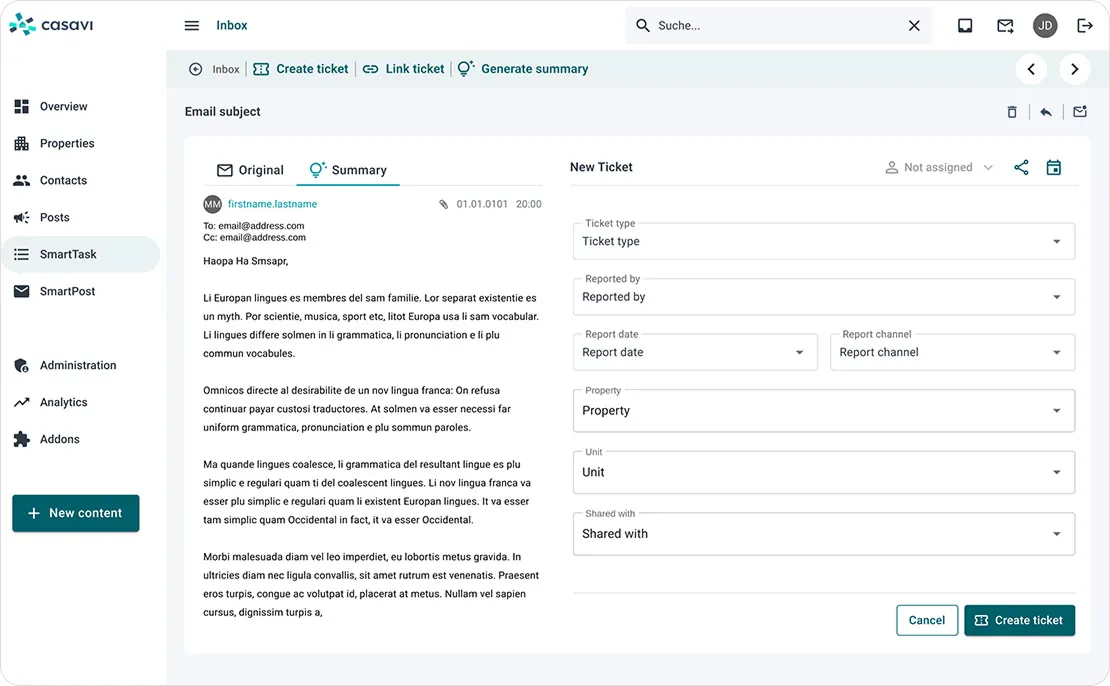This screenshot has width=1110, height=686.
Task: Clear the search field with X
Action: point(914,26)
